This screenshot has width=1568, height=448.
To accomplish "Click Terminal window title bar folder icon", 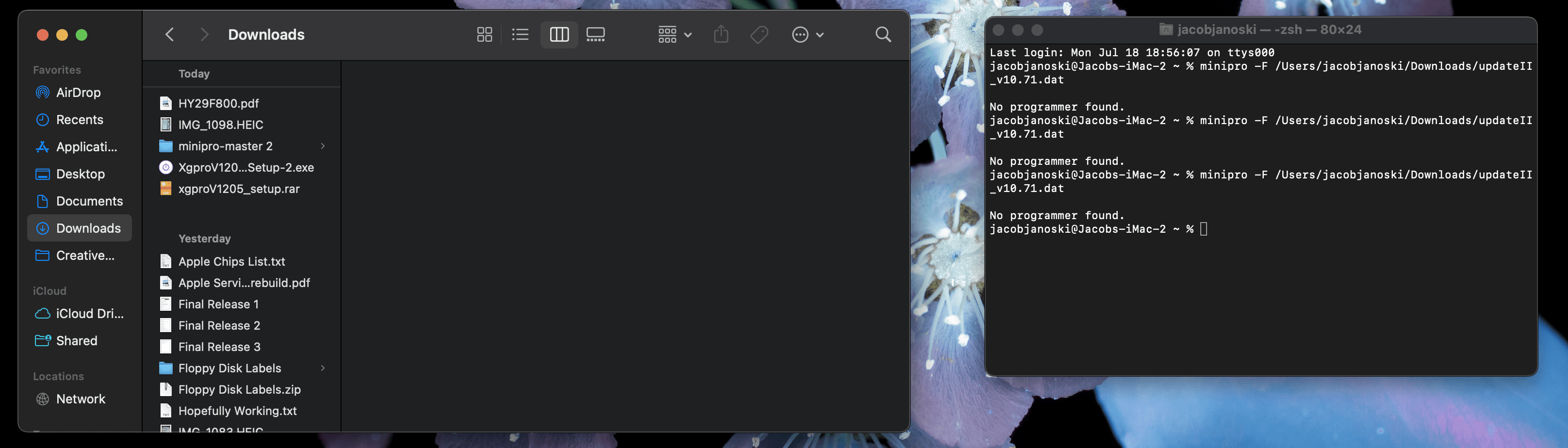I will [x=1166, y=29].
